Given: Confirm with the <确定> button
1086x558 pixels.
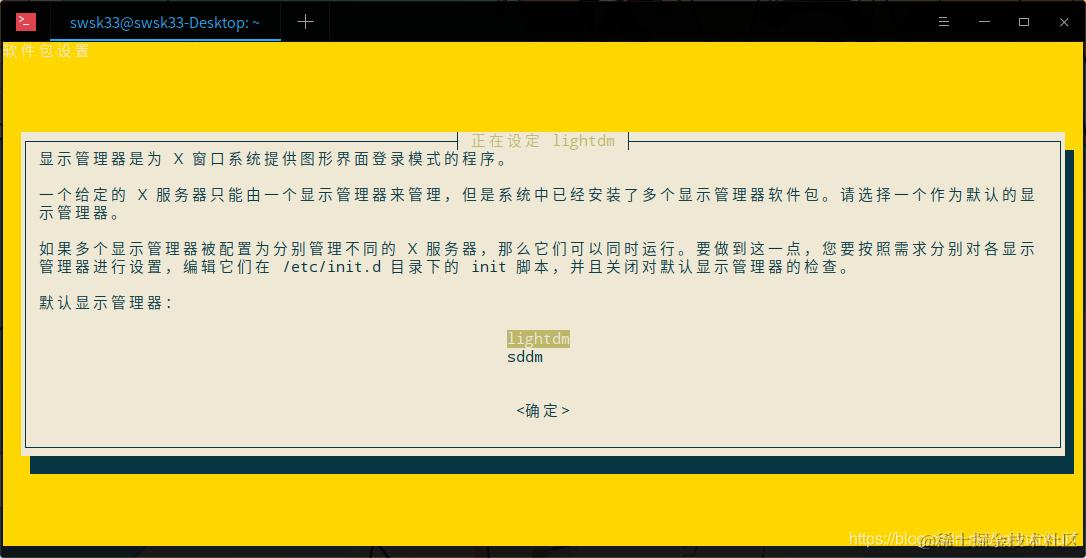Looking at the screenshot, I should pyautogui.click(x=543, y=411).
